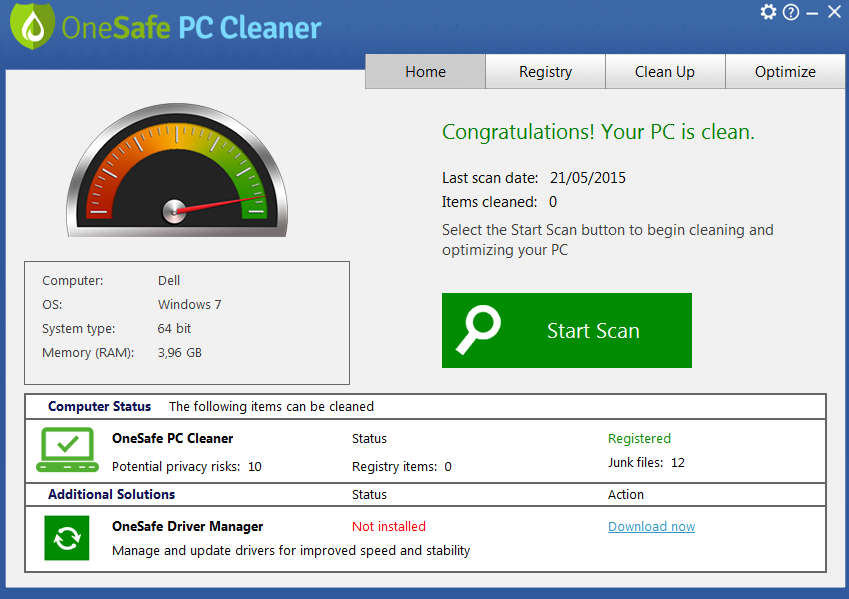Click the Potential privacy risks: 10 entry
The width and height of the screenshot is (849, 599).
click(x=187, y=466)
